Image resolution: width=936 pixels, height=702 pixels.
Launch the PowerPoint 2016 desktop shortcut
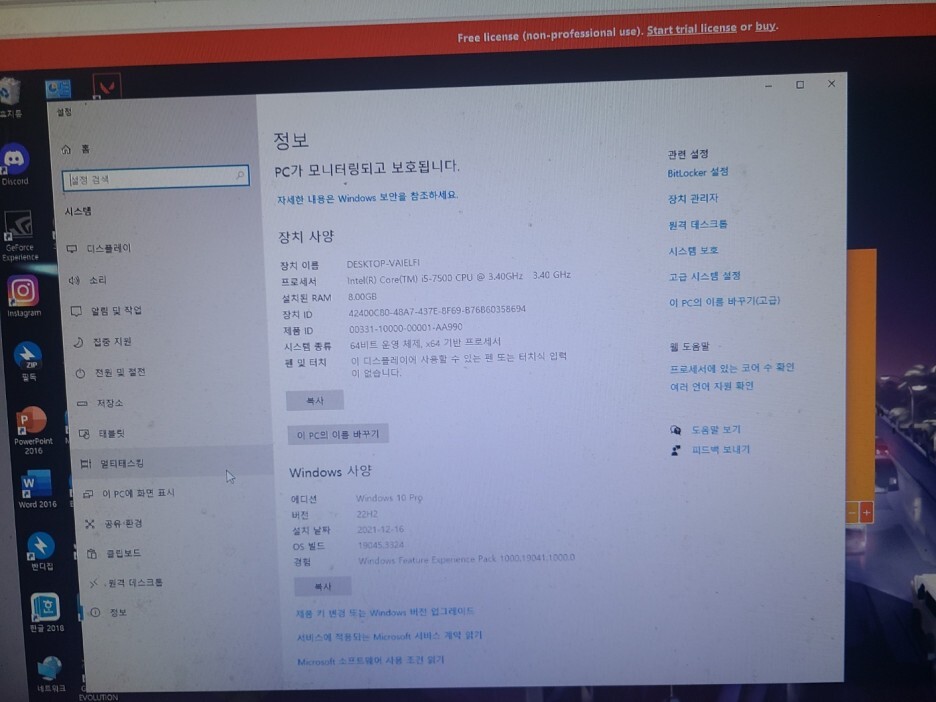(32, 429)
